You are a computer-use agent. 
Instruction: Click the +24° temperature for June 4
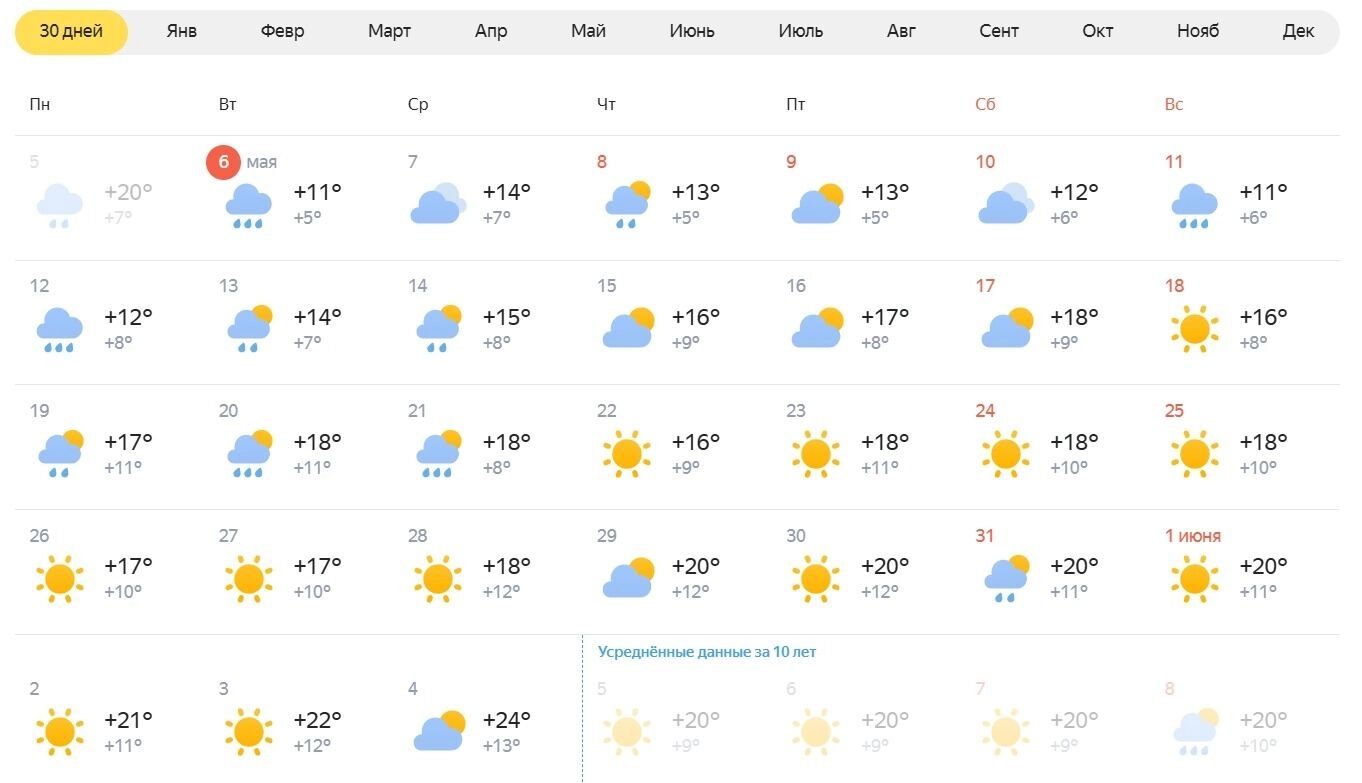tap(507, 720)
